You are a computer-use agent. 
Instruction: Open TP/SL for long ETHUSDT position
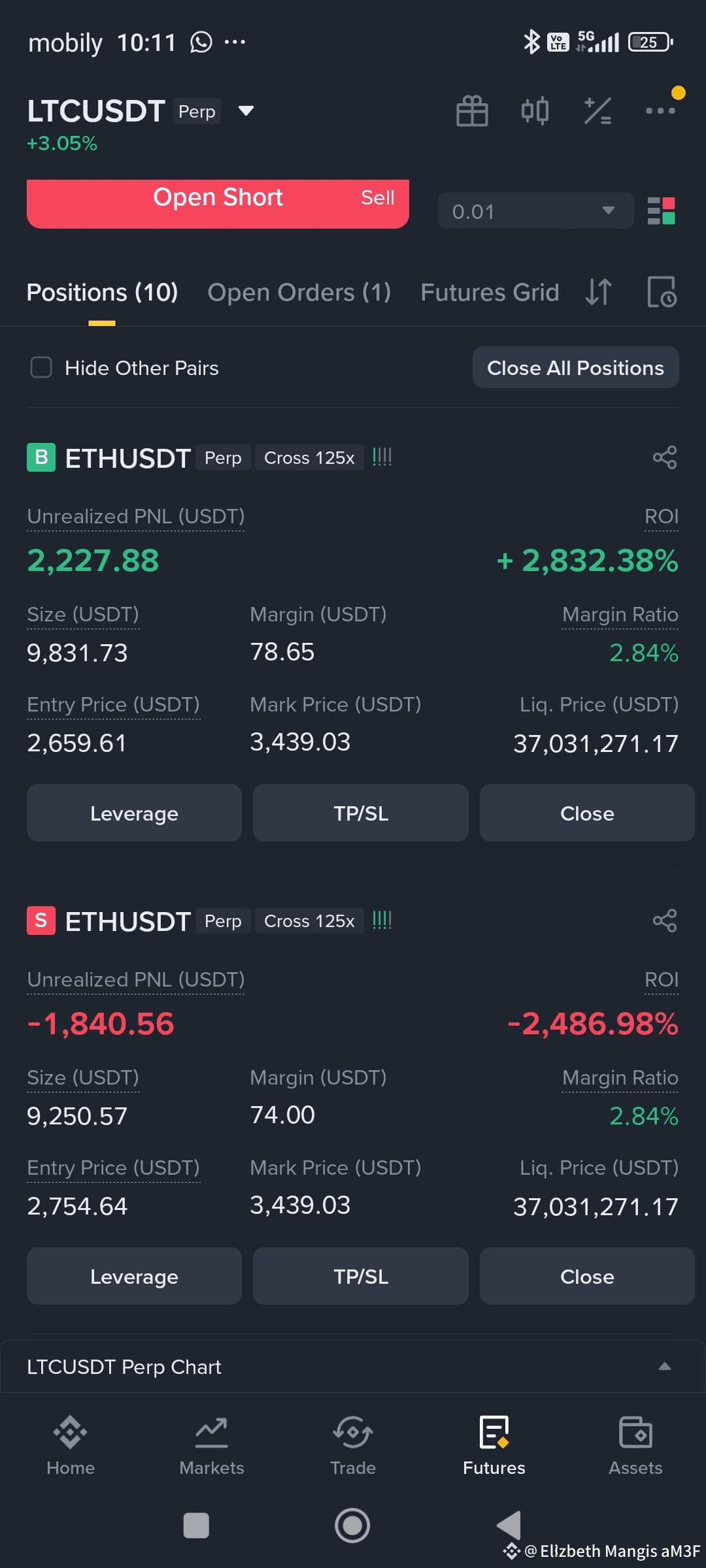pos(361,813)
